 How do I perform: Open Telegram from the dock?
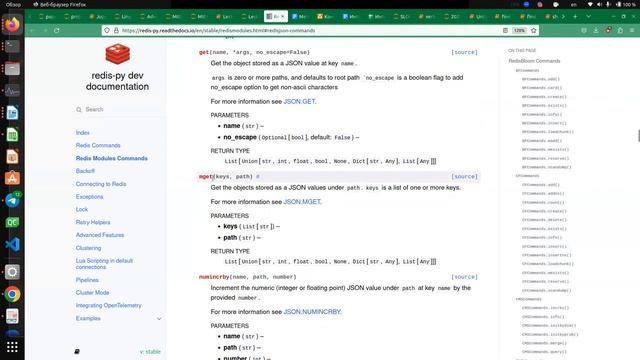click(12, 200)
